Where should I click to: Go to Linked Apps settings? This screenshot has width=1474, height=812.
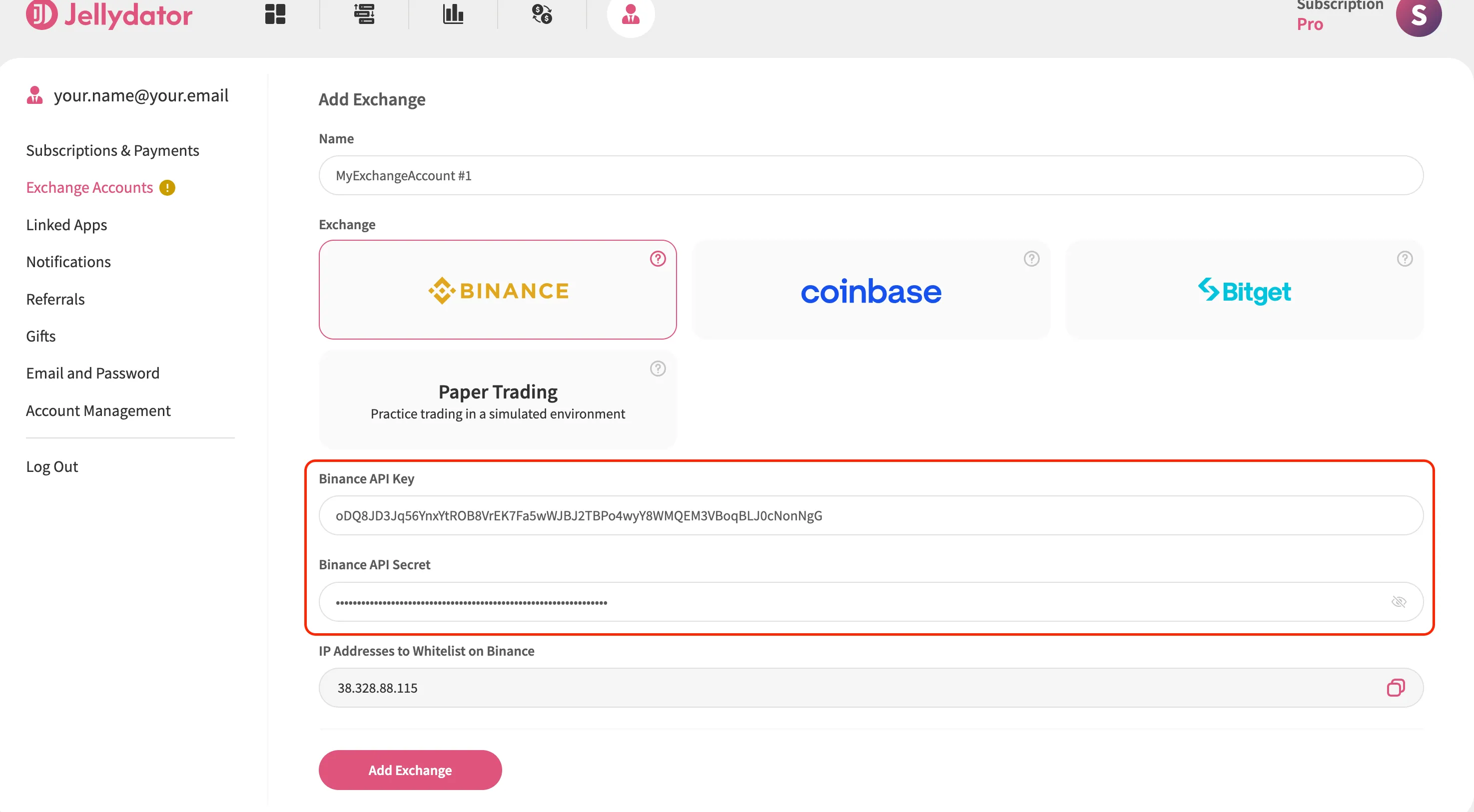66,225
